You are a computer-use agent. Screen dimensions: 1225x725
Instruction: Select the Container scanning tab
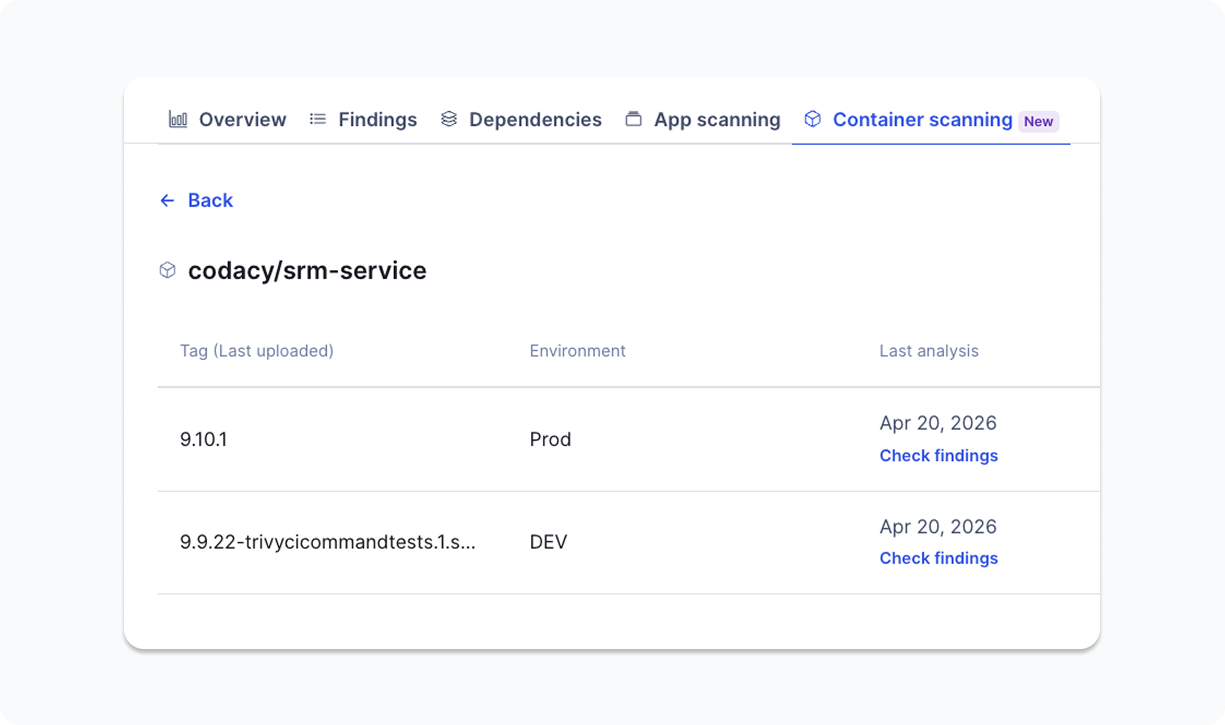point(922,119)
